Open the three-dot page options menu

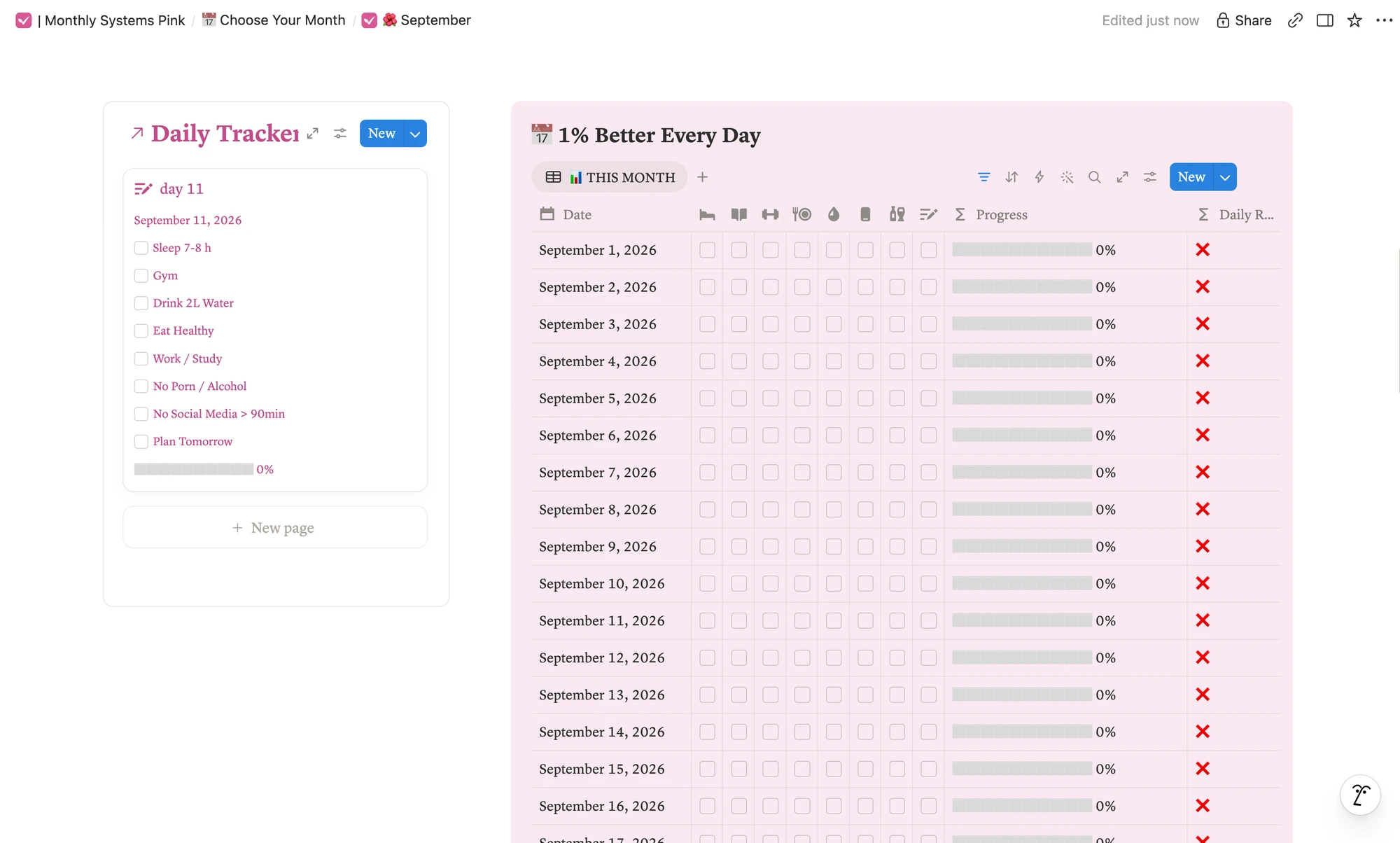pos(1384,20)
